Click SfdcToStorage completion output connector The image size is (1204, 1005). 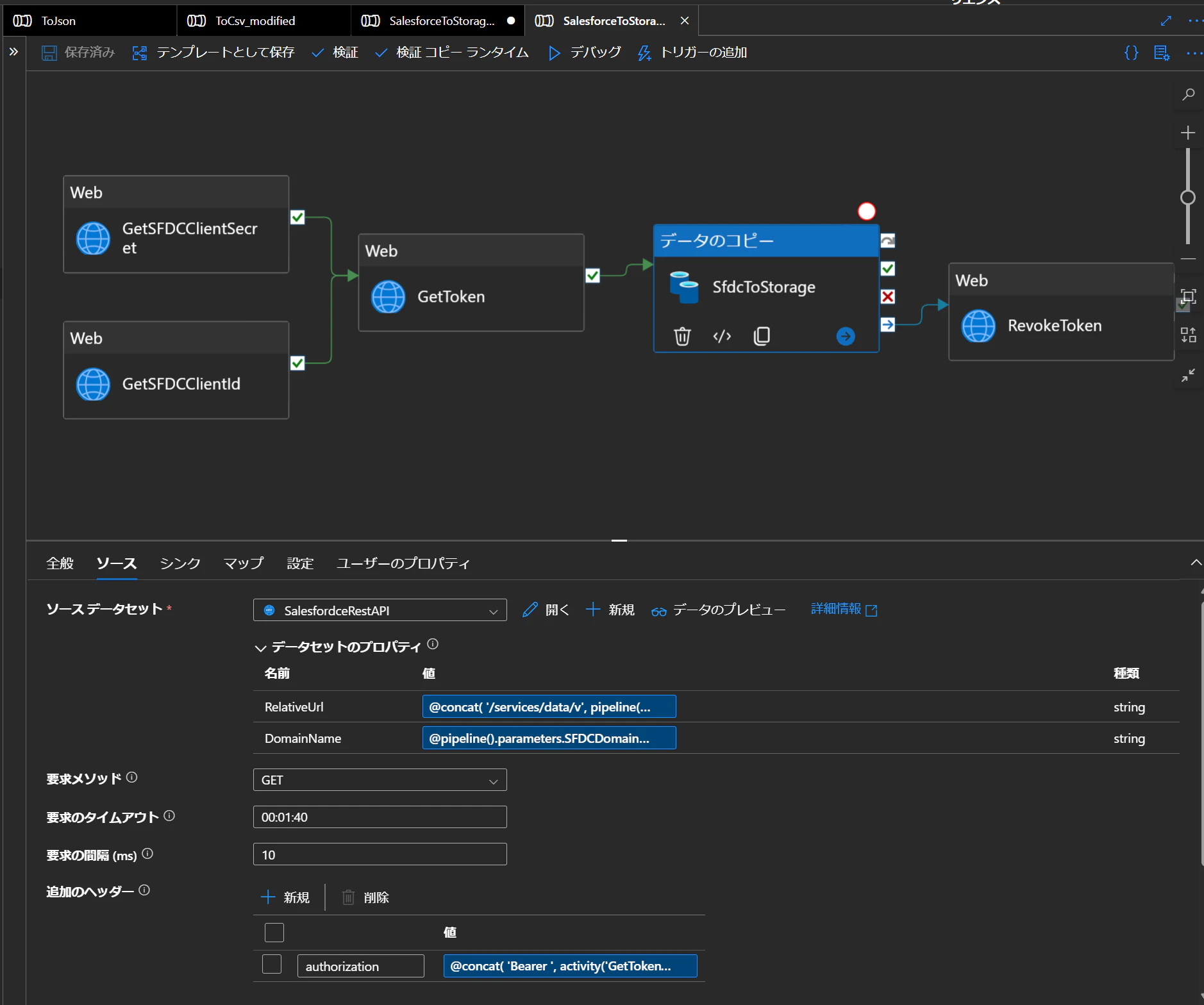pyautogui.click(x=888, y=324)
